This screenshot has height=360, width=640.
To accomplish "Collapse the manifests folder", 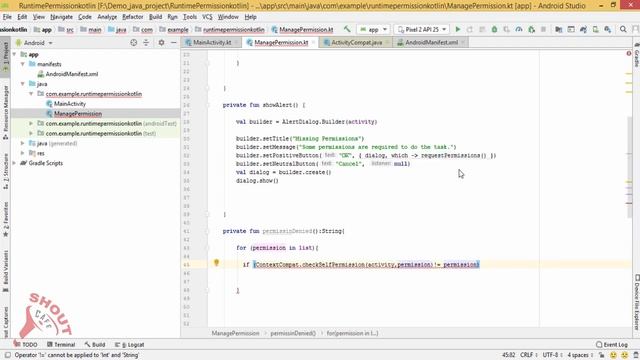I will 23,64.
